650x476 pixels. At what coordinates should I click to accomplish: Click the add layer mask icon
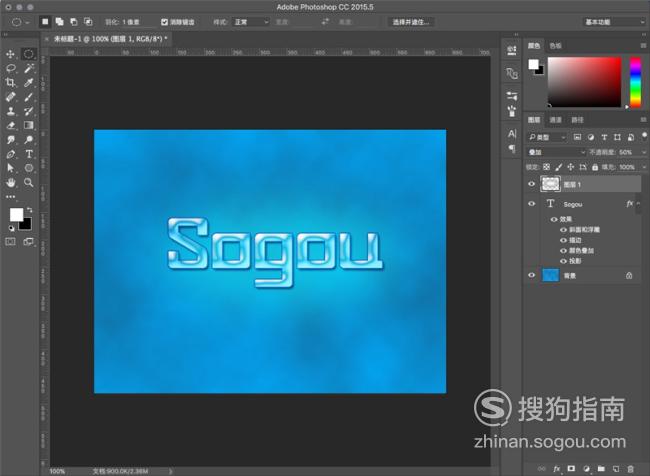[571, 469]
